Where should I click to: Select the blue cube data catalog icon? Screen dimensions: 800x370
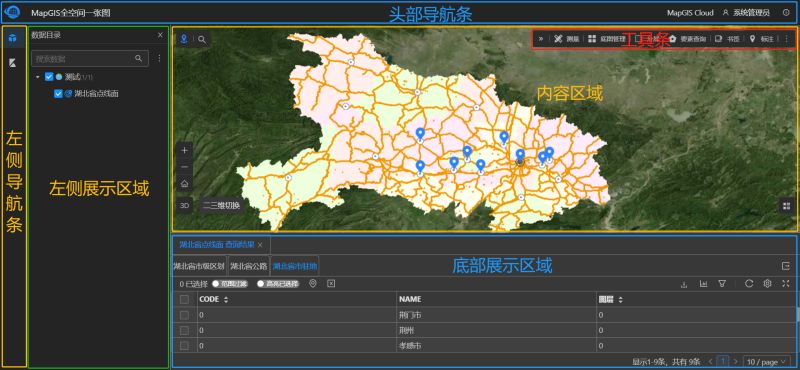click(x=12, y=38)
